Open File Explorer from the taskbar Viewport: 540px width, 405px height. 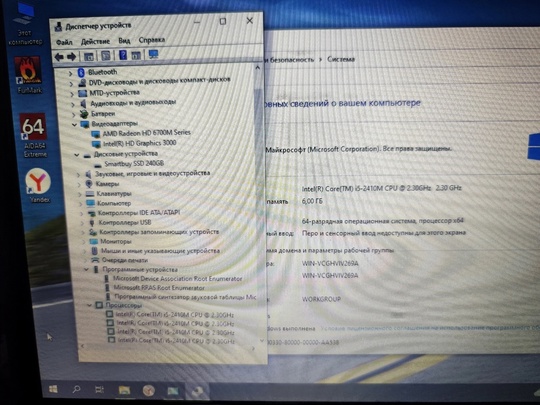(x=124, y=390)
